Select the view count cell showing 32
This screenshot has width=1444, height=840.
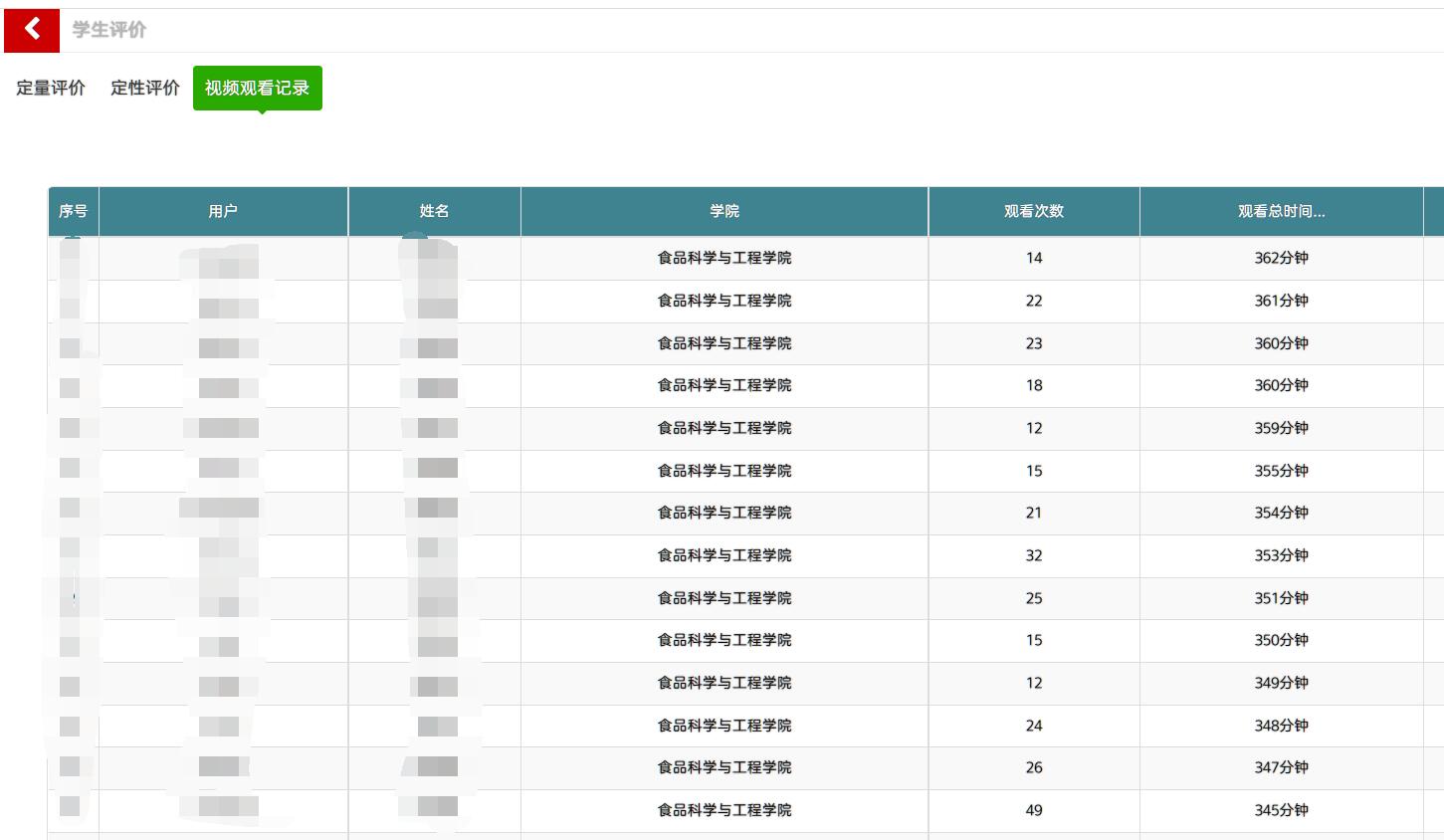(x=1034, y=555)
